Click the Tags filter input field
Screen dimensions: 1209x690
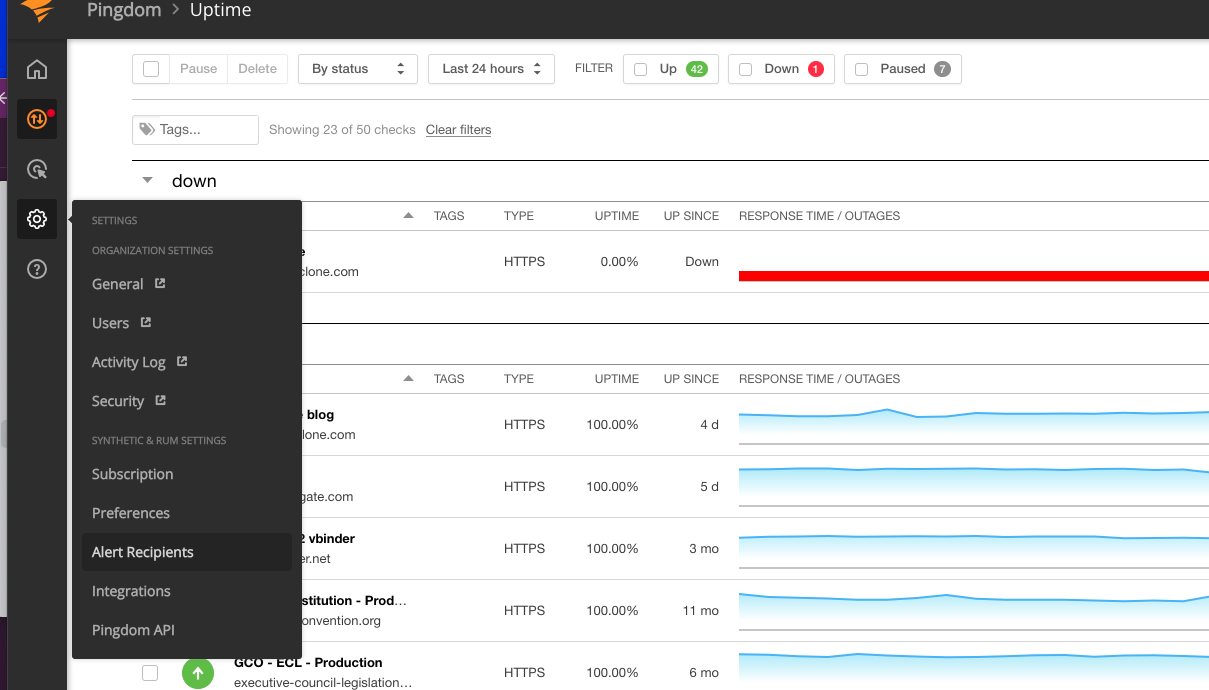point(195,130)
